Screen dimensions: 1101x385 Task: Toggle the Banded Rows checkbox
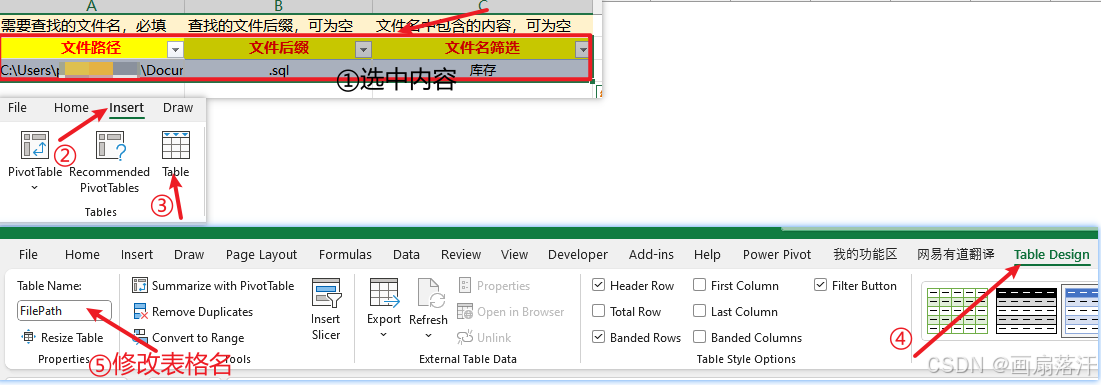(599, 337)
